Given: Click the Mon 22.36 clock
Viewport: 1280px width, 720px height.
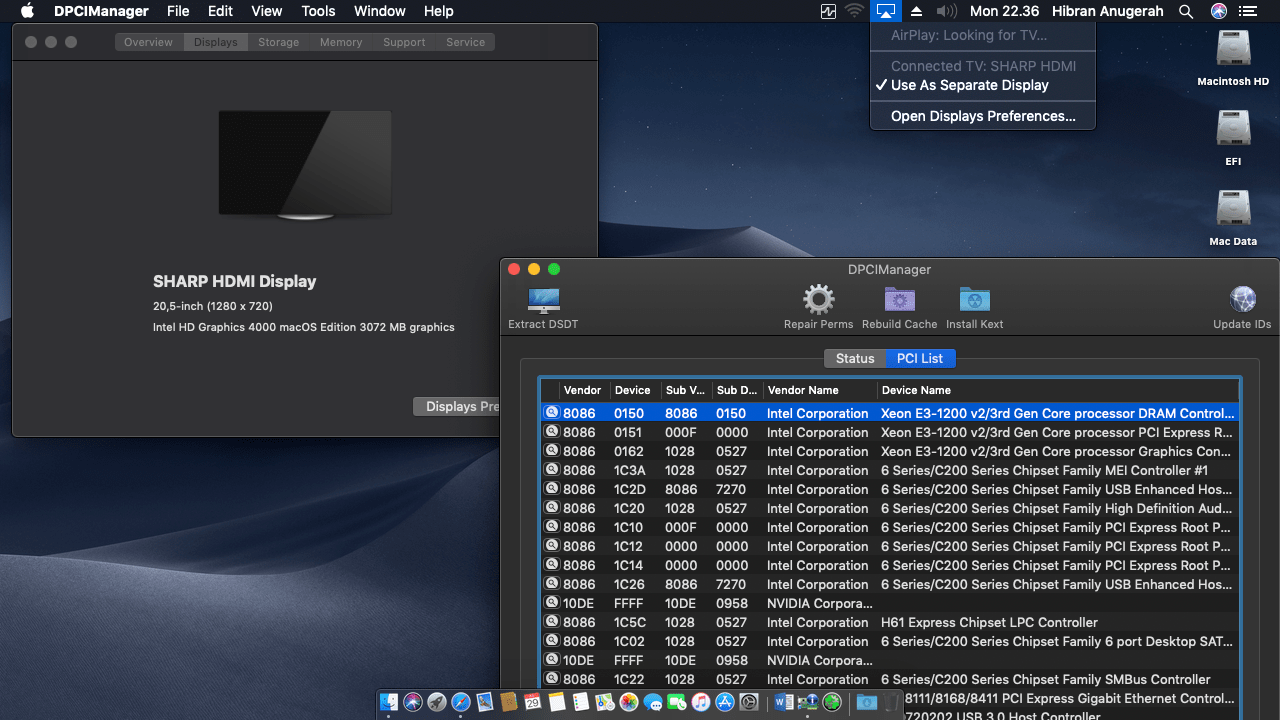Looking at the screenshot, I should pos(1004,11).
